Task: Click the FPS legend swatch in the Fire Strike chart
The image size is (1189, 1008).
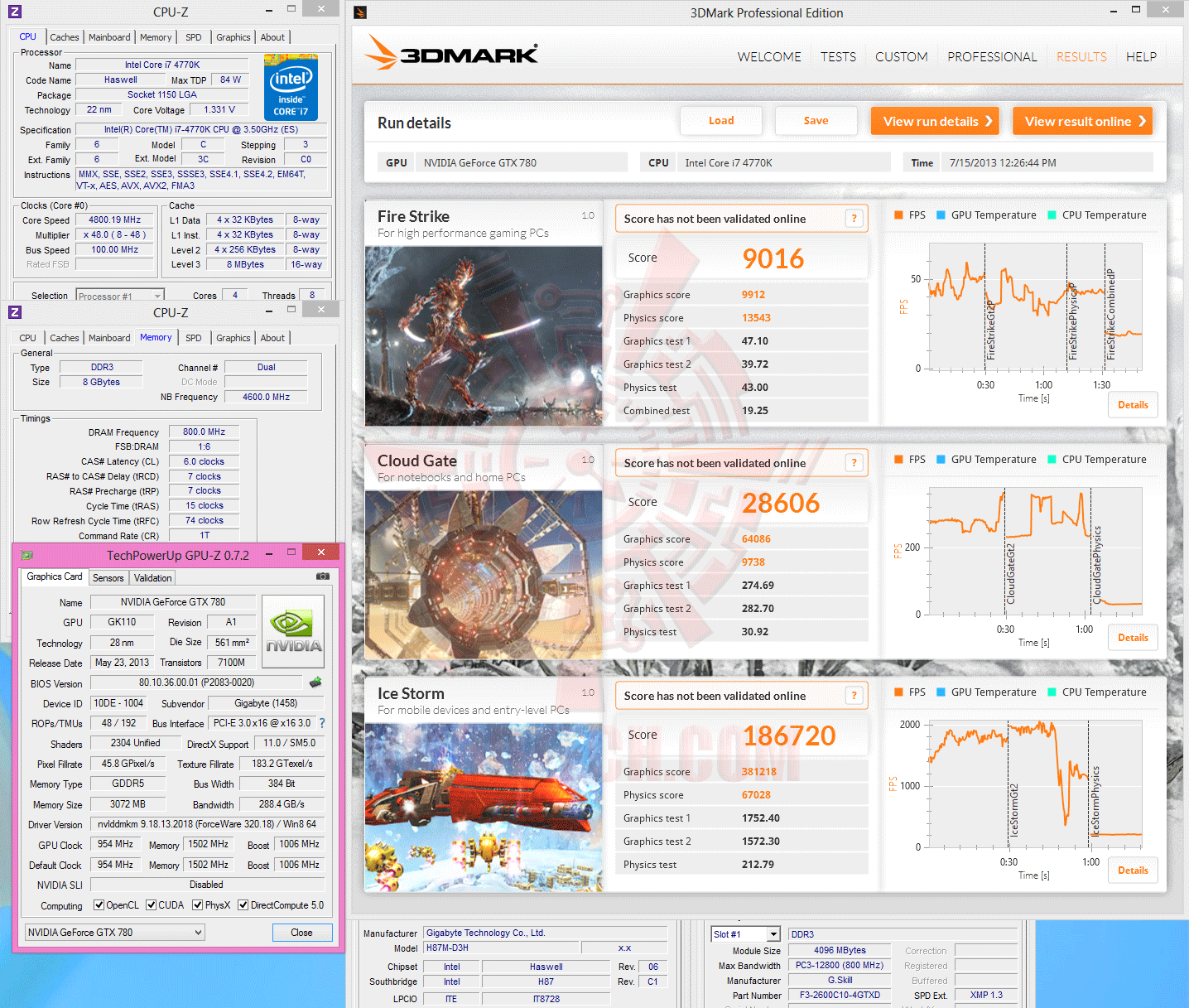Action: (898, 215)
